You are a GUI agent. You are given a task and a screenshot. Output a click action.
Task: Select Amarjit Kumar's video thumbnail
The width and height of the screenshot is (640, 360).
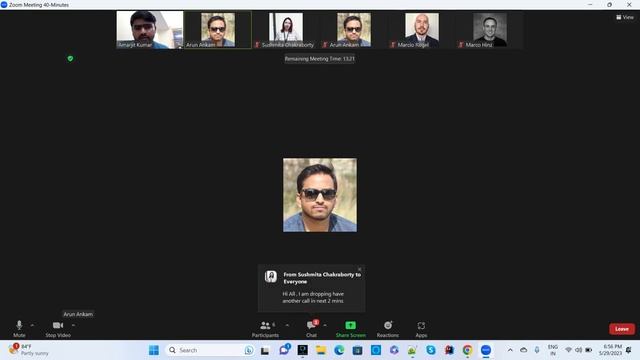click(x=150, y=30)
